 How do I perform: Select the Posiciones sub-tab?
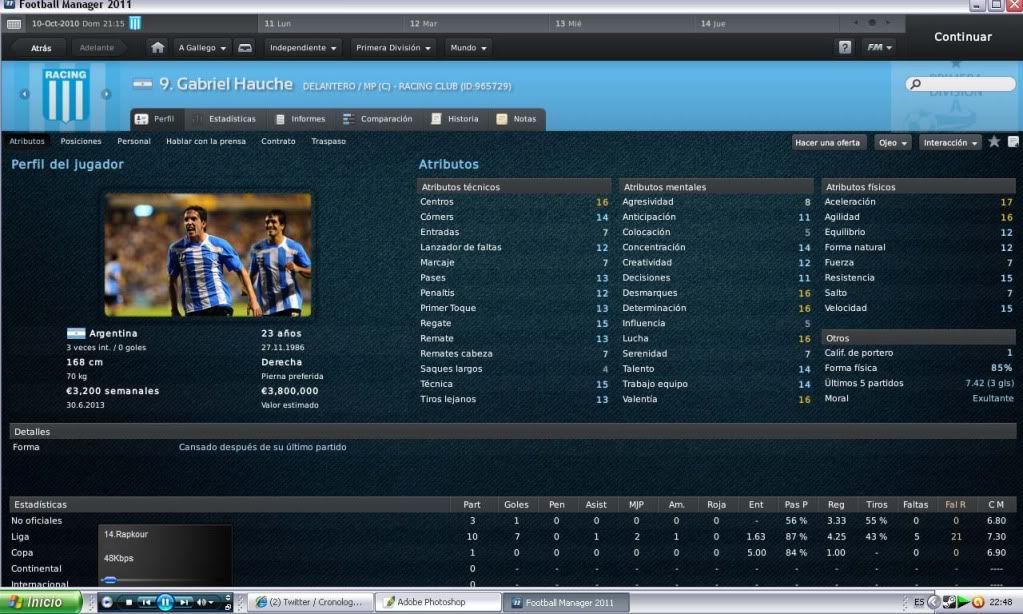click(x=81, y=141)
